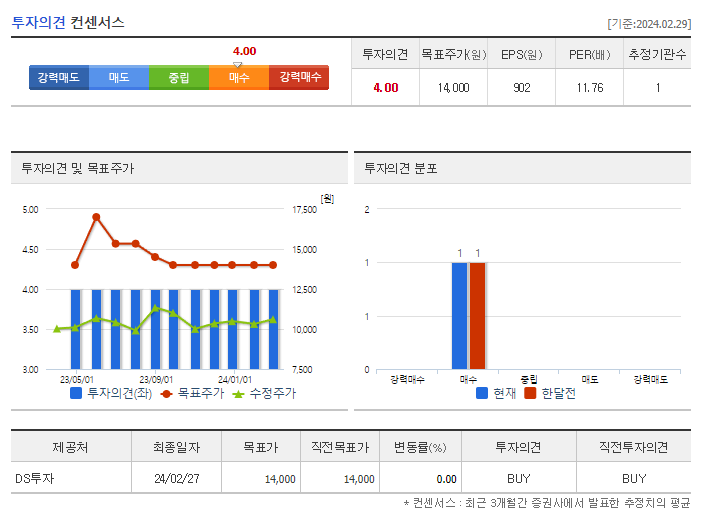
Task: Click the 투자의견 분포 panel title
Action: [401, 168]
